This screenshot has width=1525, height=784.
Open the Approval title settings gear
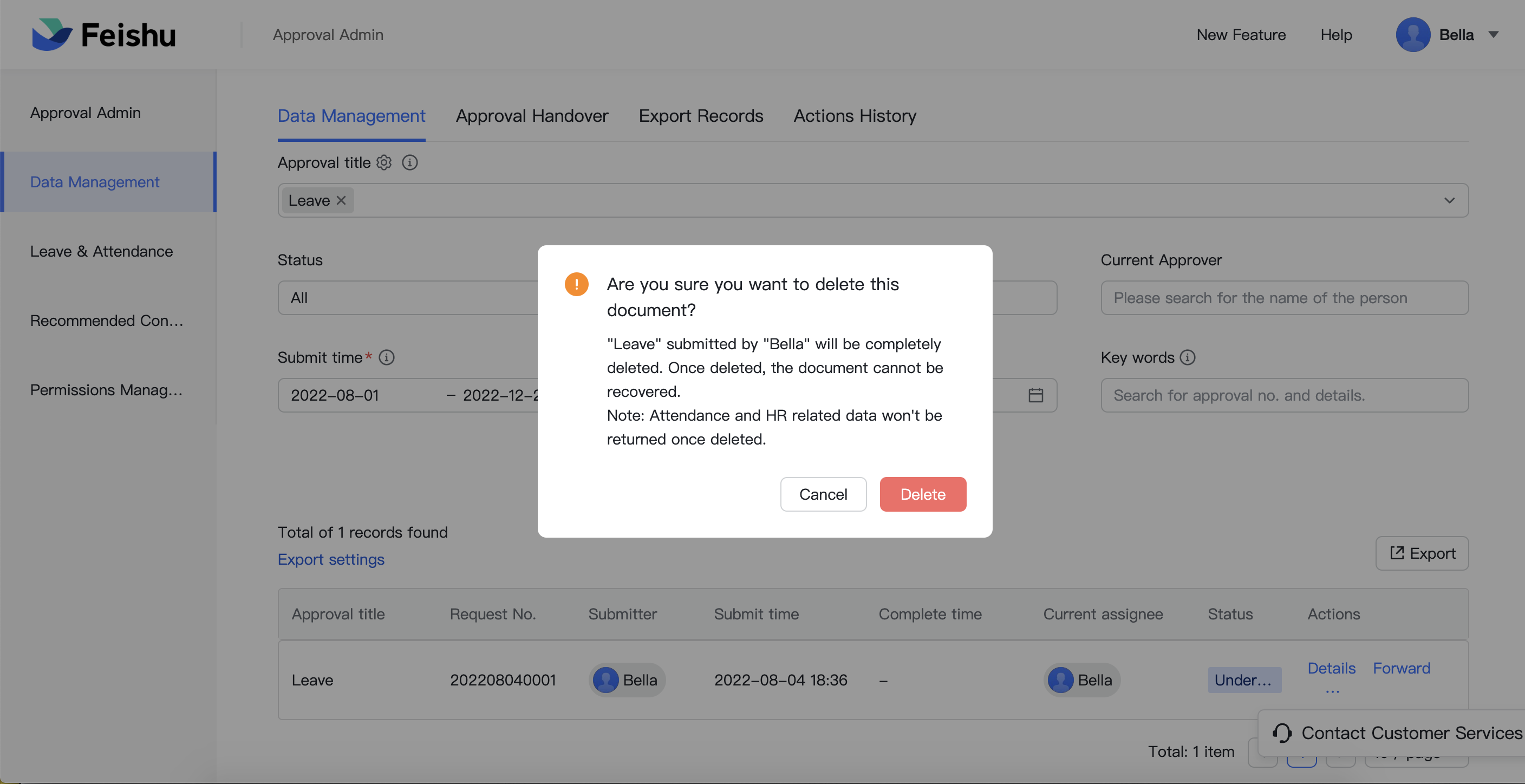click(383, 163)
